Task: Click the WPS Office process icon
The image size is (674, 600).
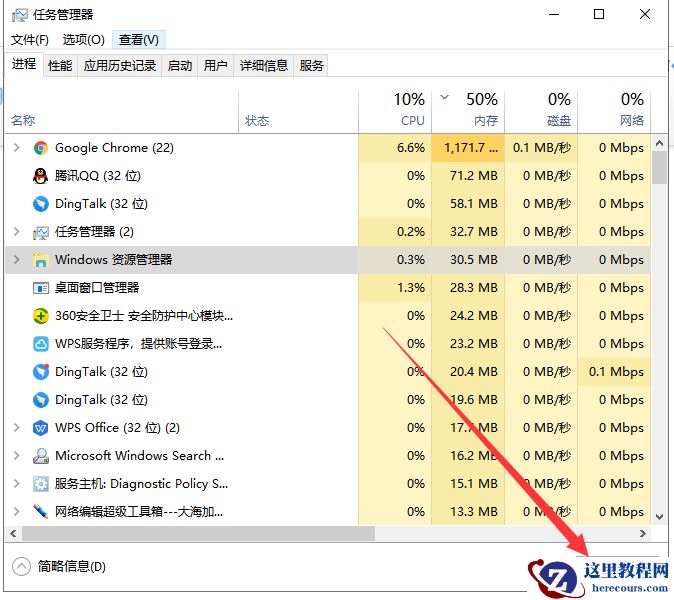Action: [41, 428]
